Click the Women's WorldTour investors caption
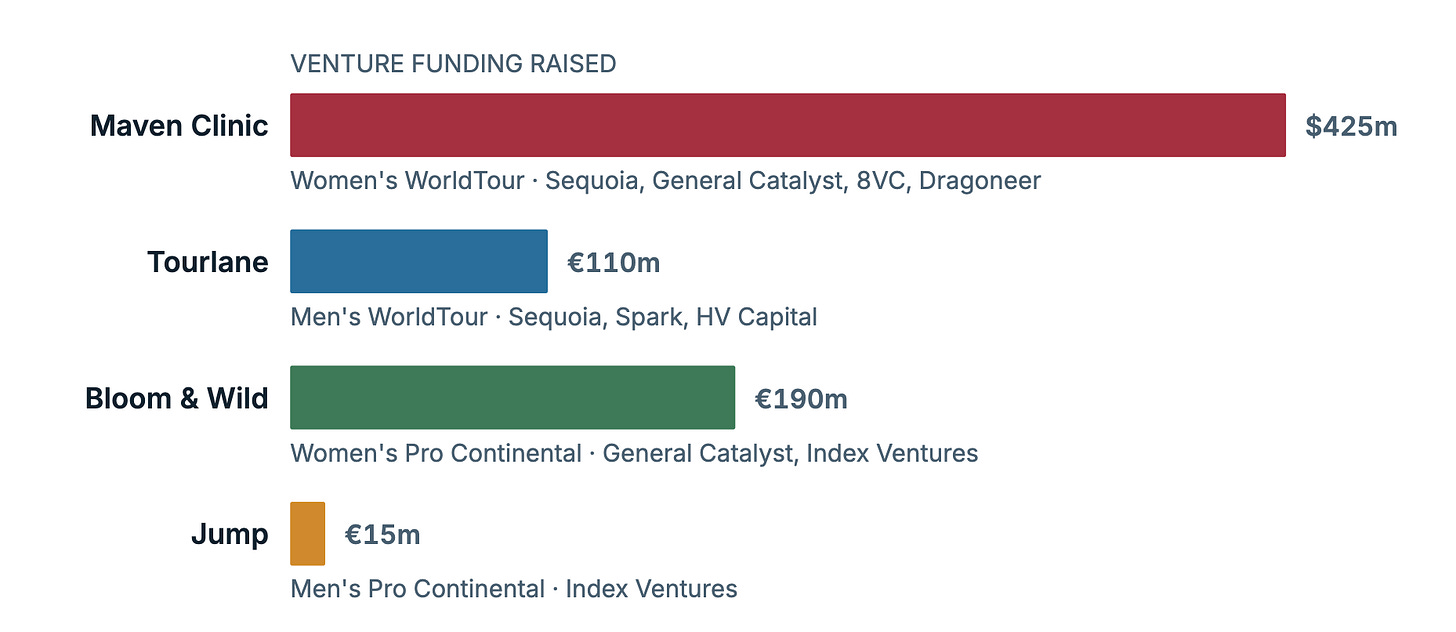Viewport: 1456px width, 632px height. click(x=666, y=181)
